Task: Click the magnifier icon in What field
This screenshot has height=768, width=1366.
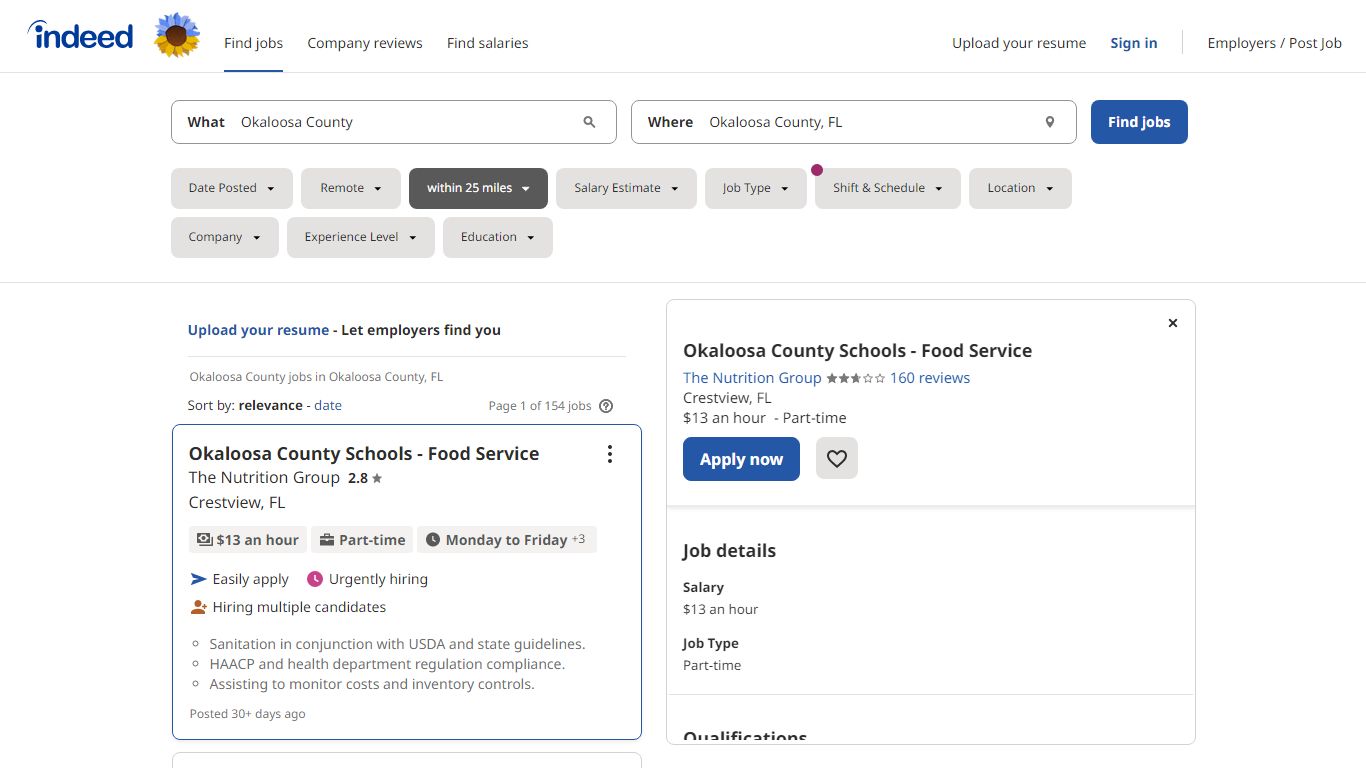Action: pos(589,122)
